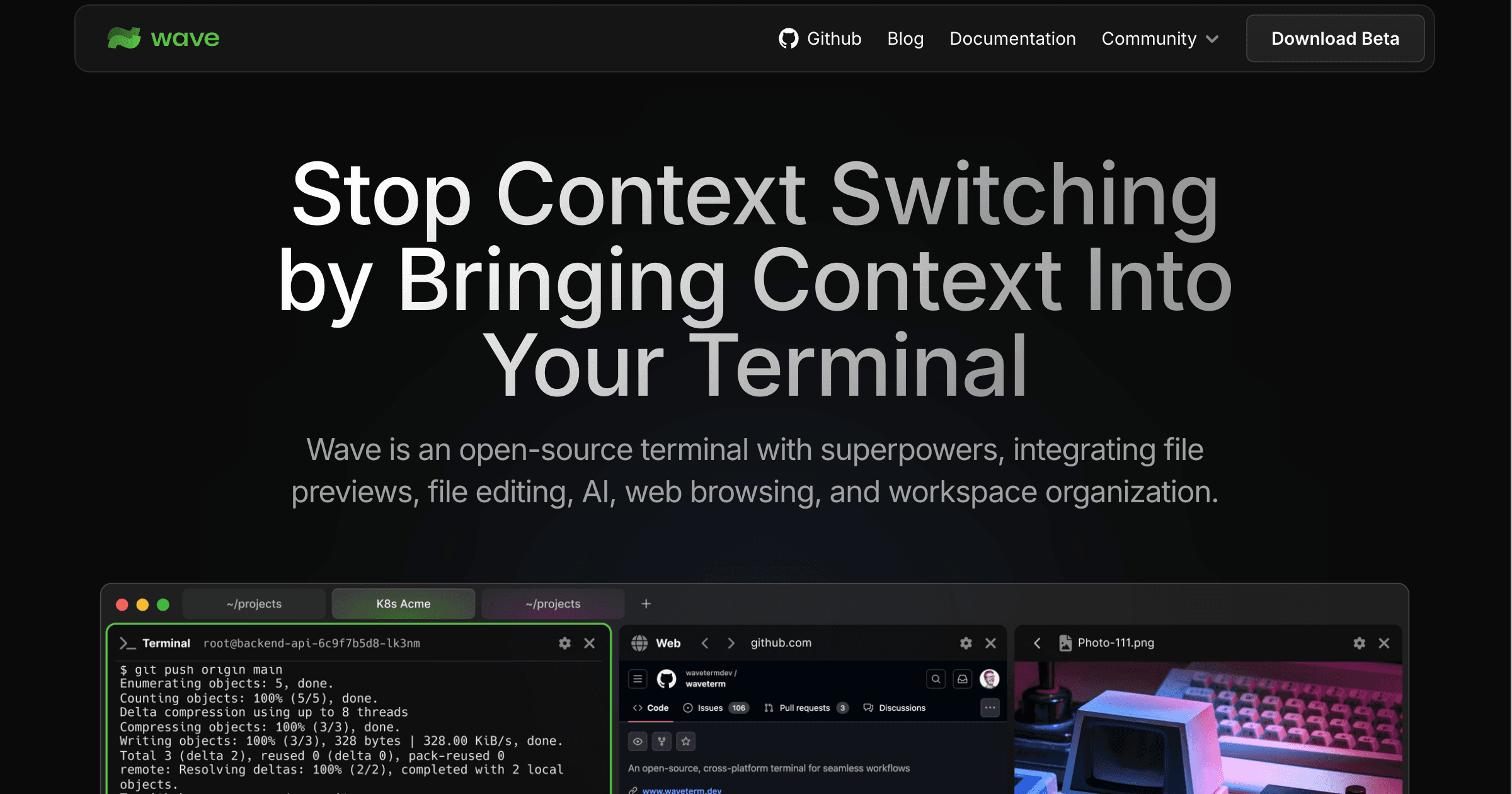Open the GitHub hamburger menu inside the web view

pyautogui.click(x=637, y=679)
